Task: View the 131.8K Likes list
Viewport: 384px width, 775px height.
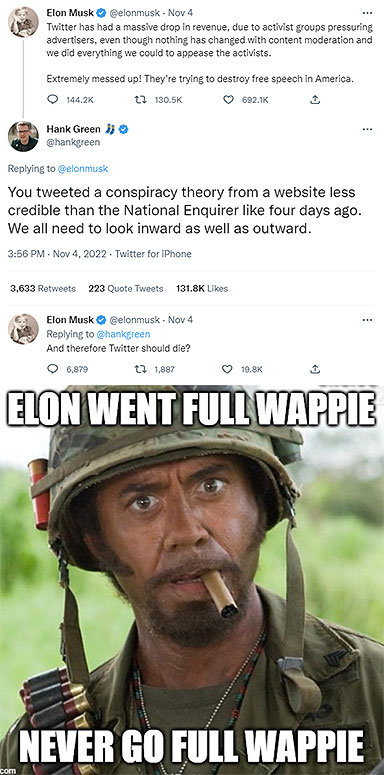Action: coord(202,289)
